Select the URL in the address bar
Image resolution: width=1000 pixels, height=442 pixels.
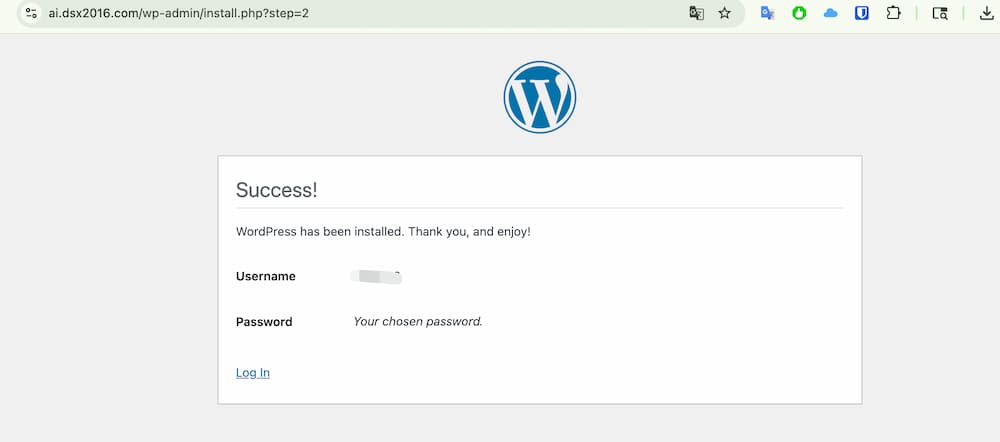(x=179, y=13)
